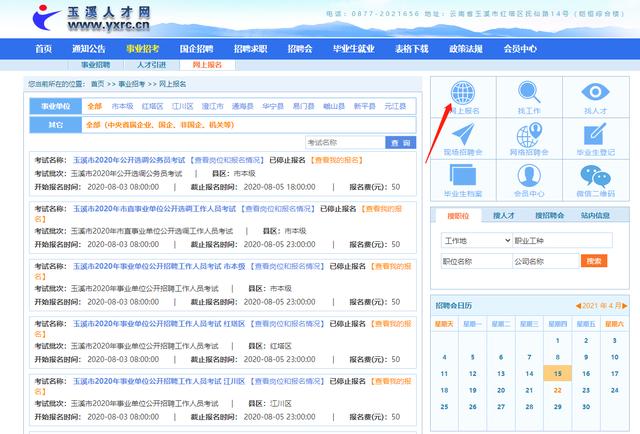Open the 毕业生档案 folders icon
The width and height of the screenshot is (640, 434).
pyautogui.click(x=463, y=175)
